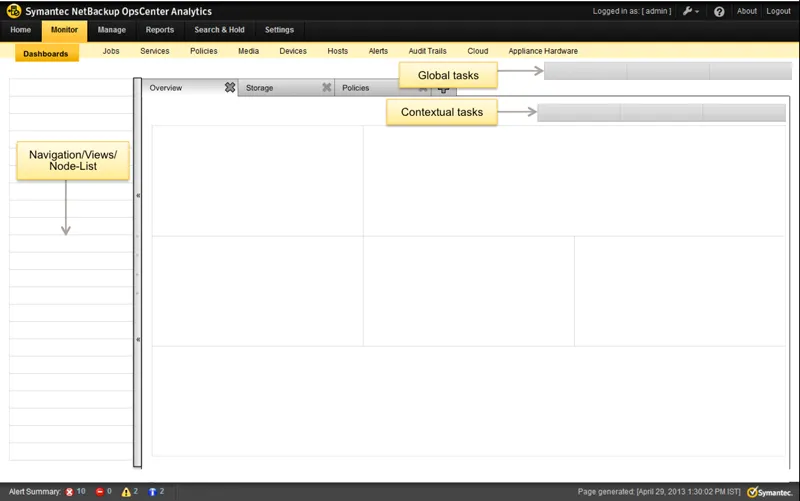Select the Monitor tab

coord(64,30)
